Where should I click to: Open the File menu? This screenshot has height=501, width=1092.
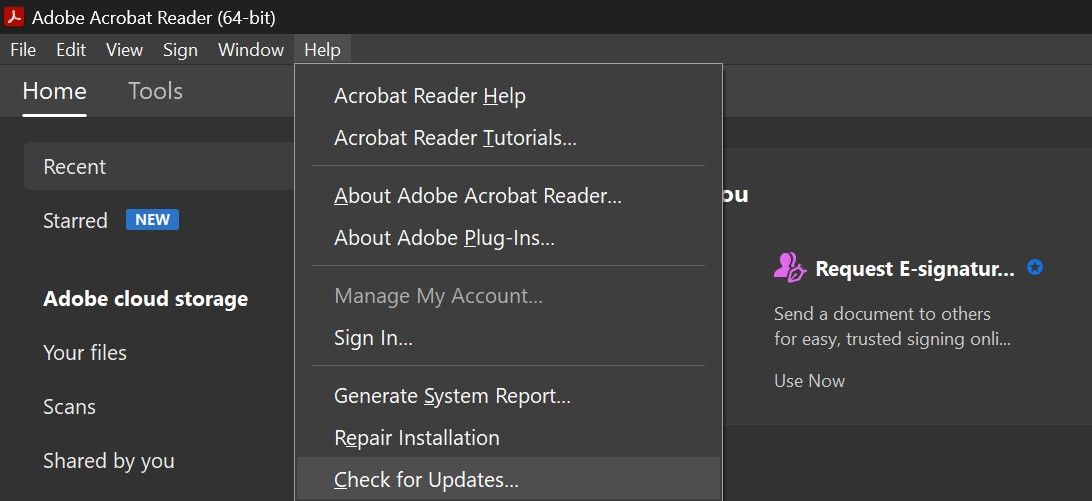click(x=22, y=49)
